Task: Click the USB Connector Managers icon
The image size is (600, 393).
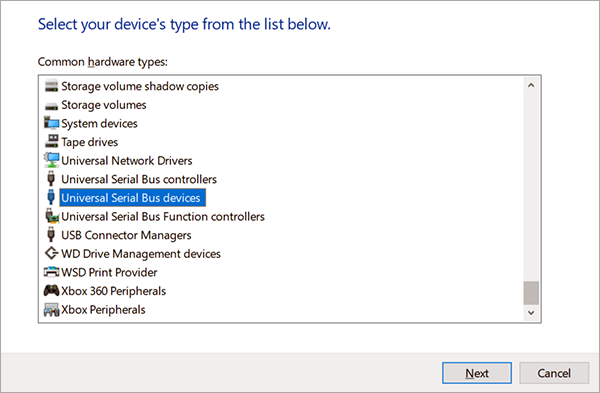Action: 51,235
